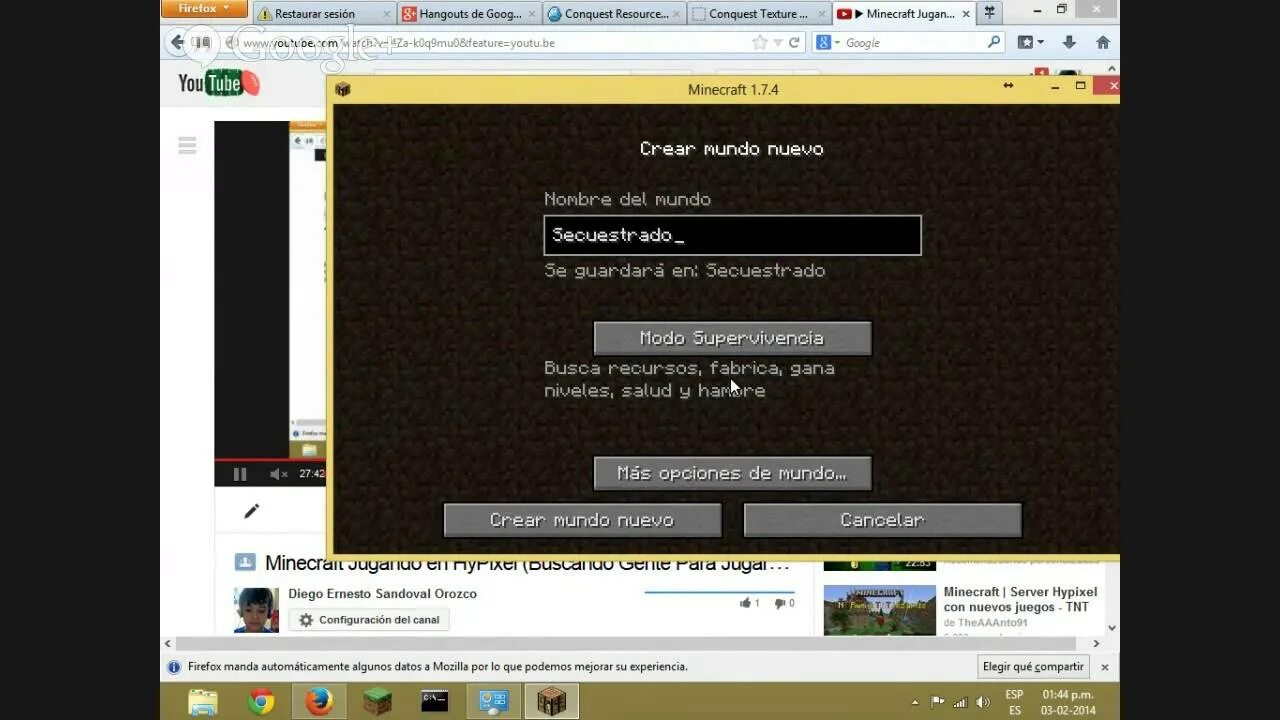The width and height of the screenshot is (1280, 720).
Task: Click the info icon in notification bar
Action: point(174,667)
